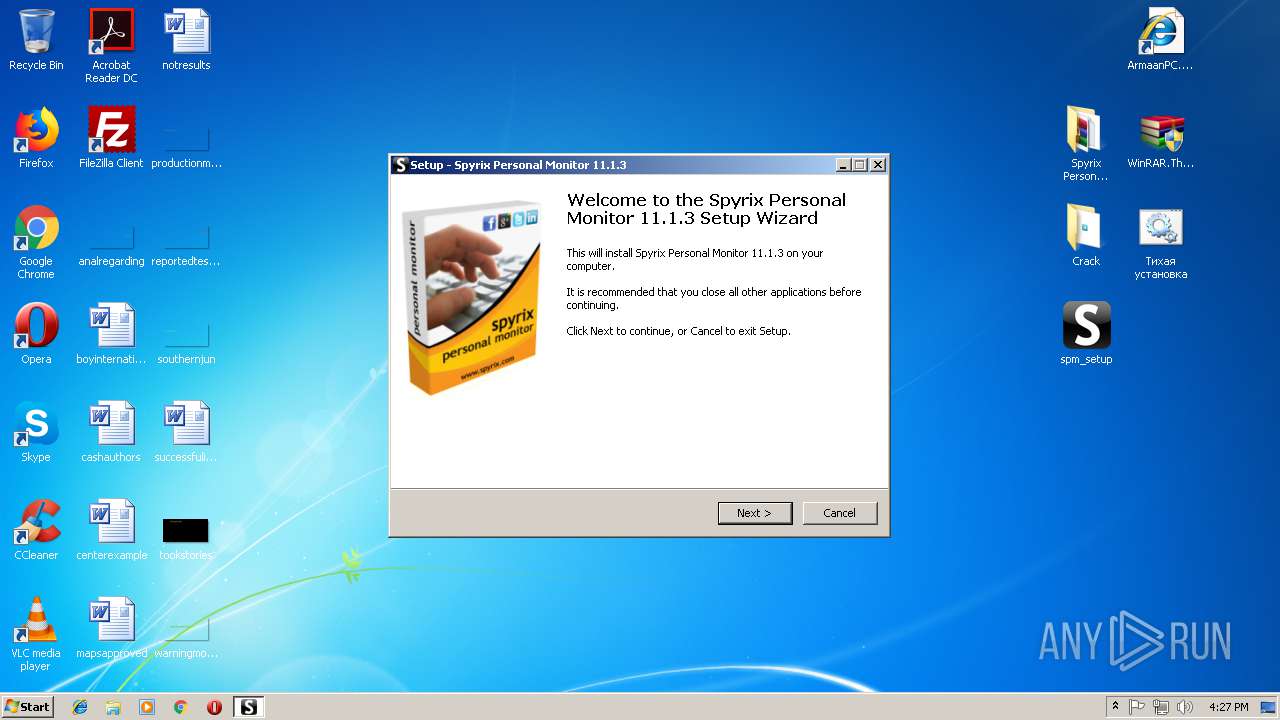Open Windows Explorer from the taskbar
This screenshot has width=1280, height=720.
click(113, 707)
